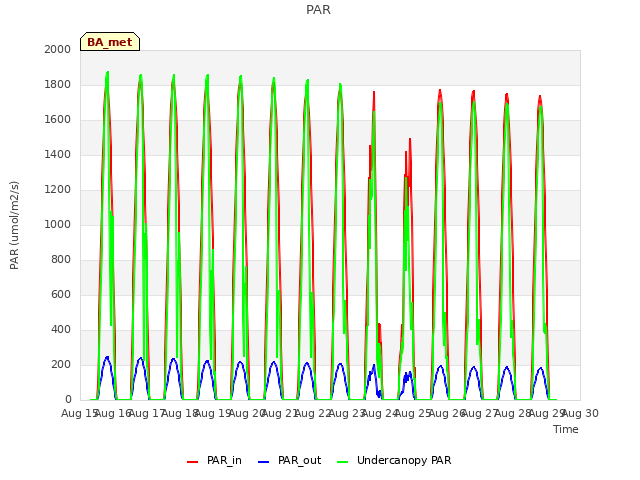Toggle the PAR_out legend label

tap(300, 460)
